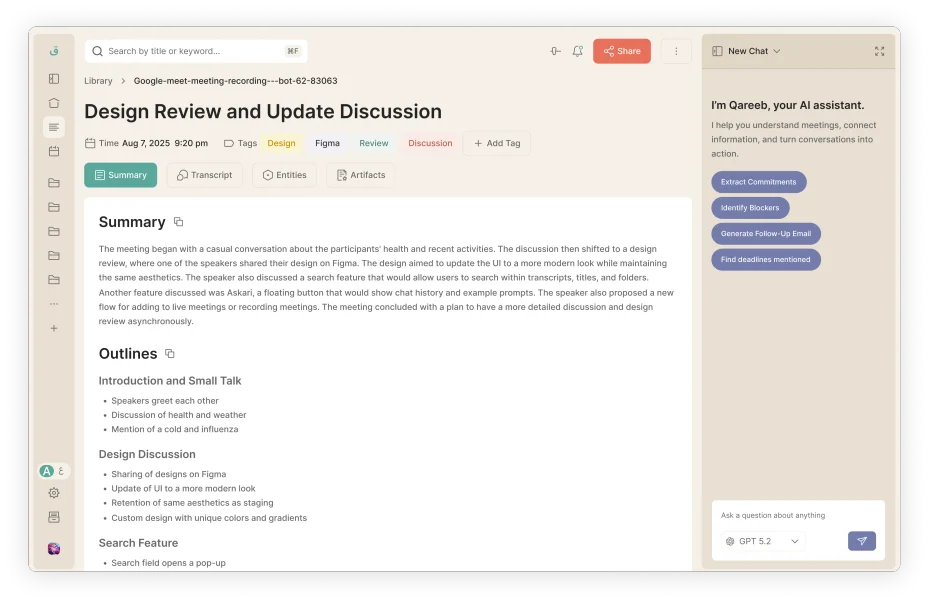Open notifications bell
929x602 pixels.
(x=578, y=52)
